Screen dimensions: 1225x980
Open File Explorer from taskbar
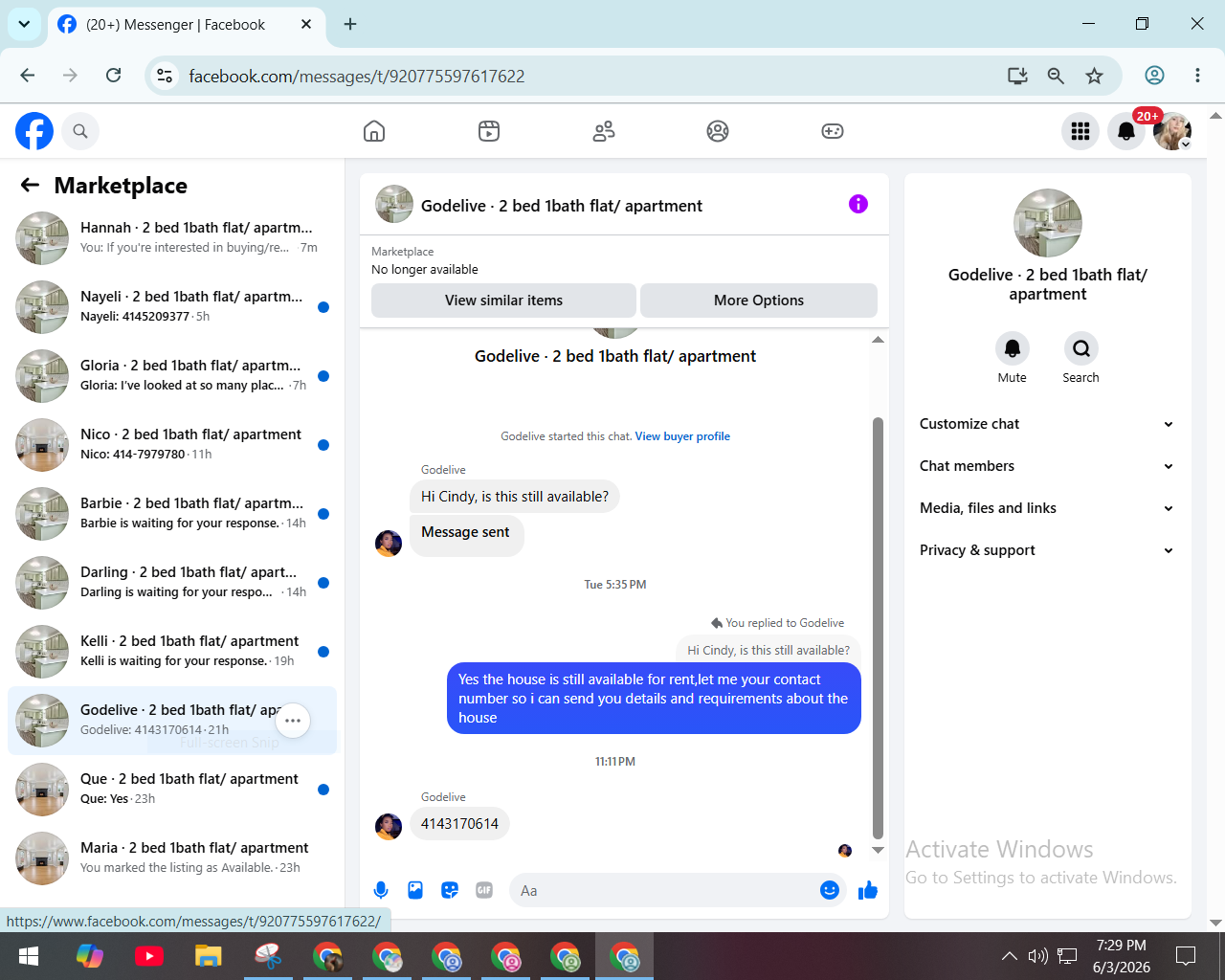[x=209, y=956]
